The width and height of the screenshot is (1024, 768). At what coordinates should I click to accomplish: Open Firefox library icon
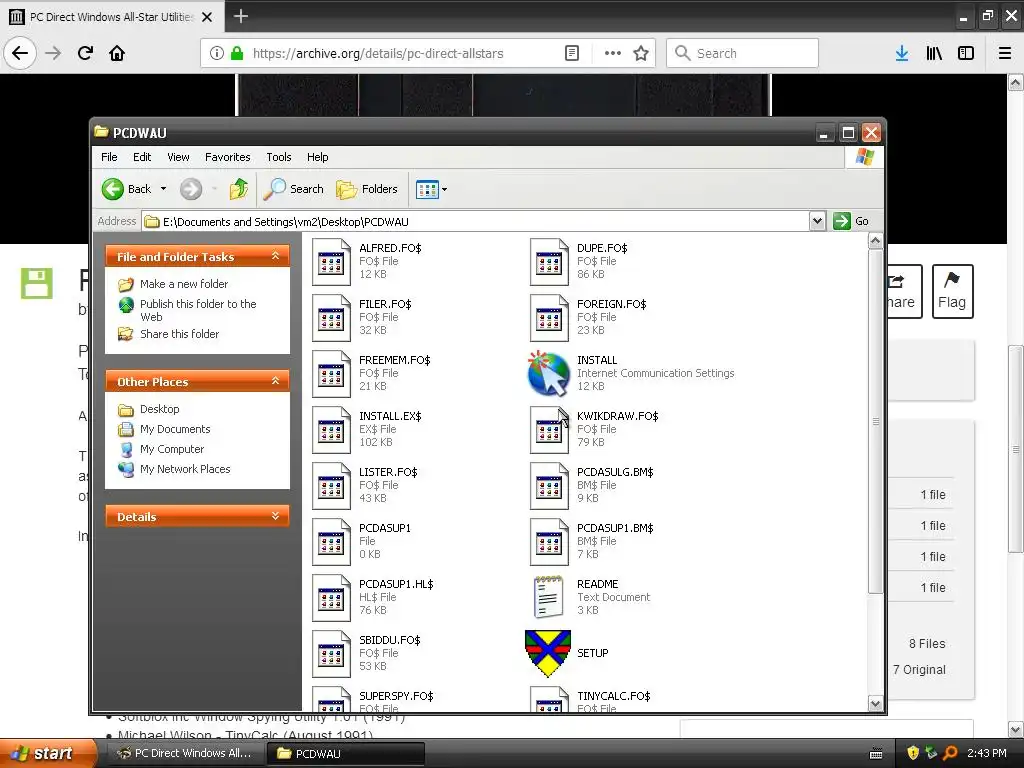click(934, 53)
